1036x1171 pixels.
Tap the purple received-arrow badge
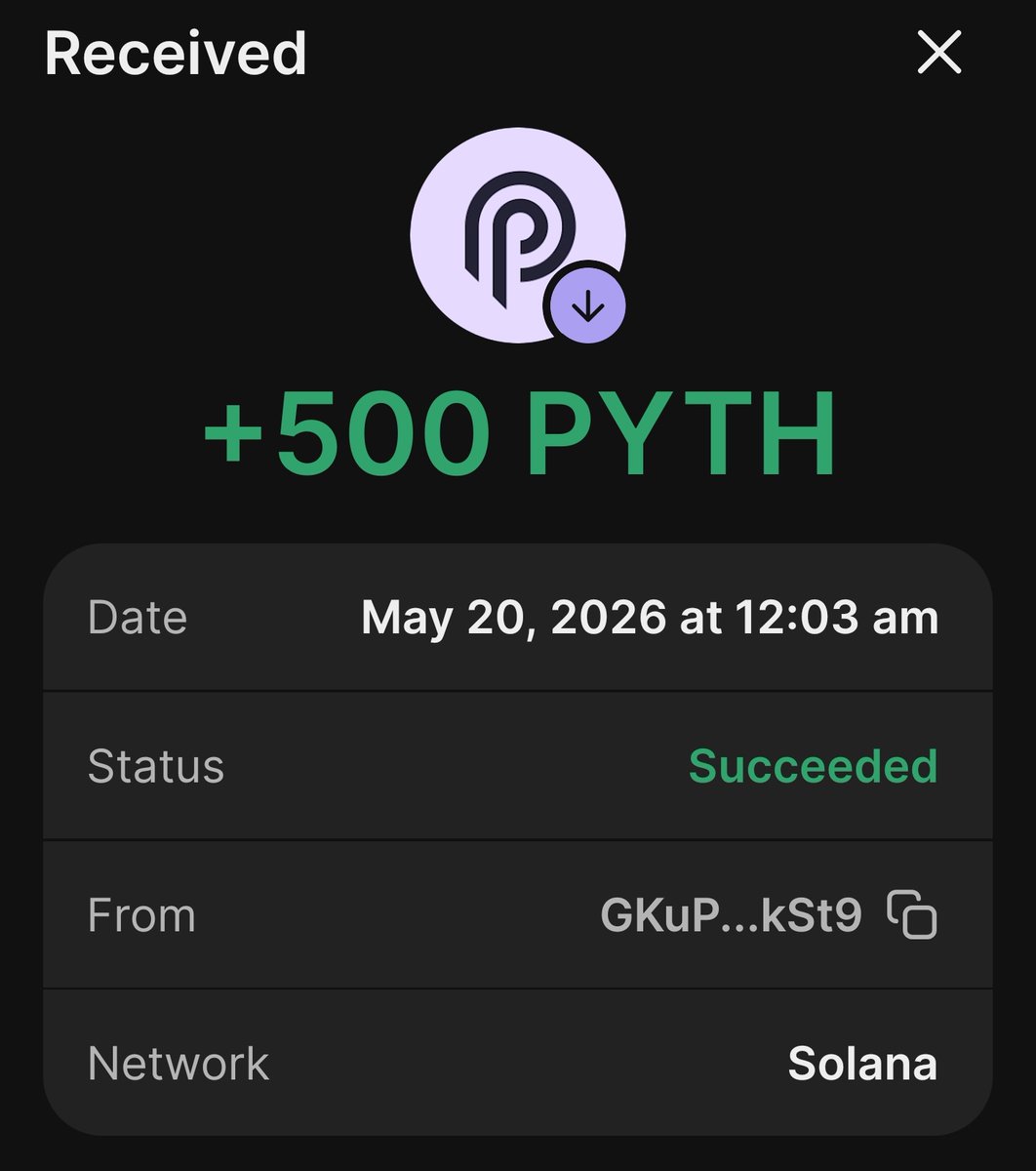pyautogui.click(x=585, y=306)
